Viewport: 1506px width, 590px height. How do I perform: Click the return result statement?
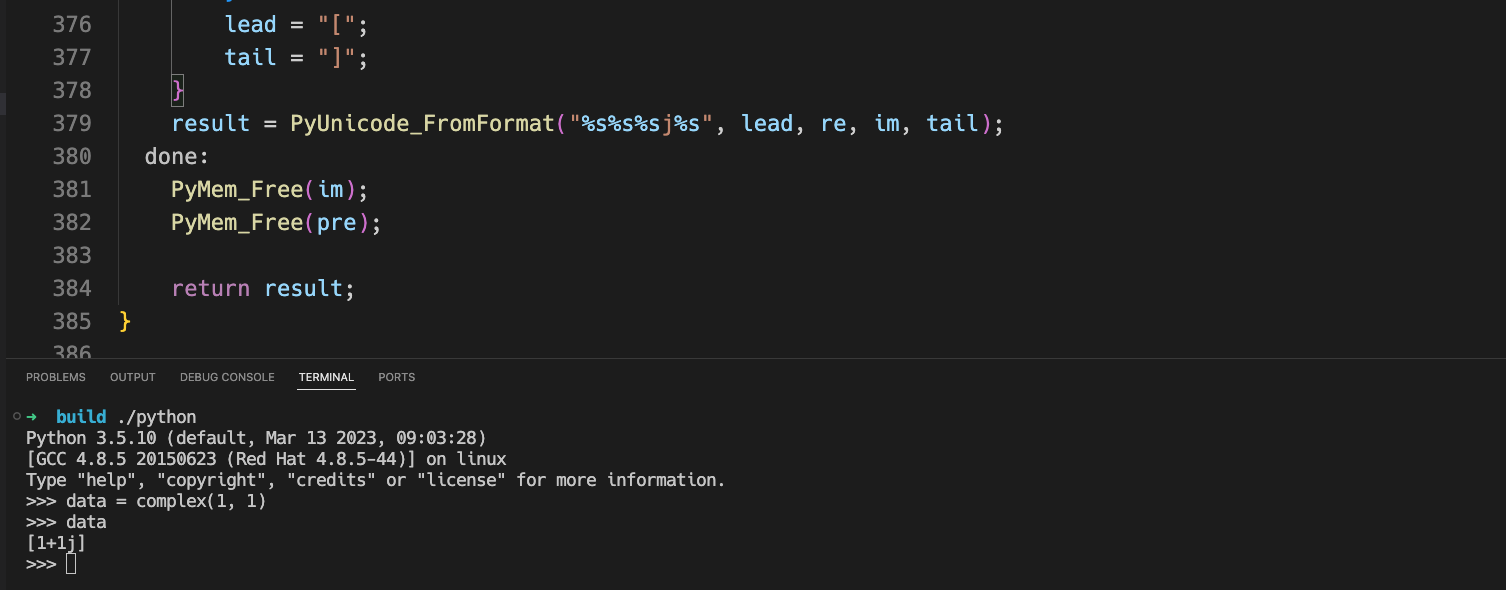pyautogui.click(x=263, y=288)
